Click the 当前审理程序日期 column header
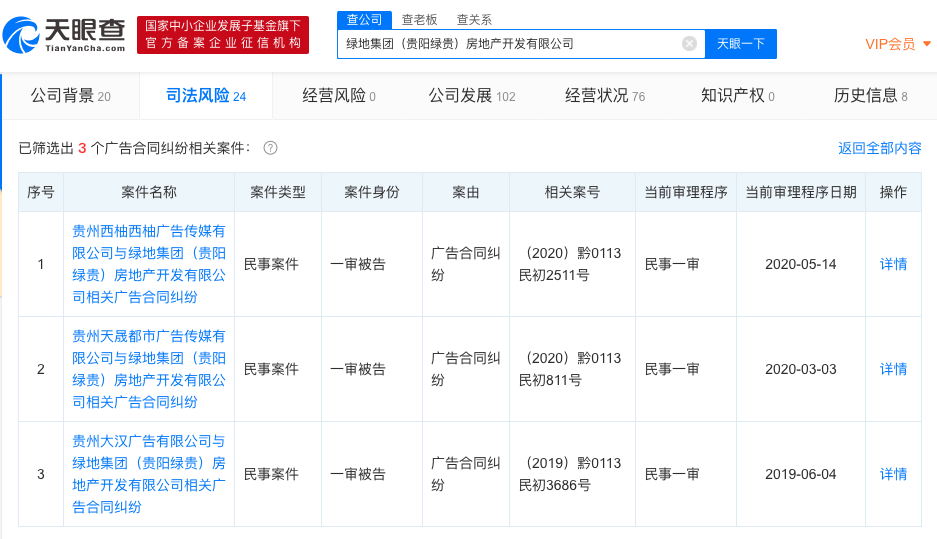The height and width of the screenshot is (539, 937). click(x=801, y=192)
